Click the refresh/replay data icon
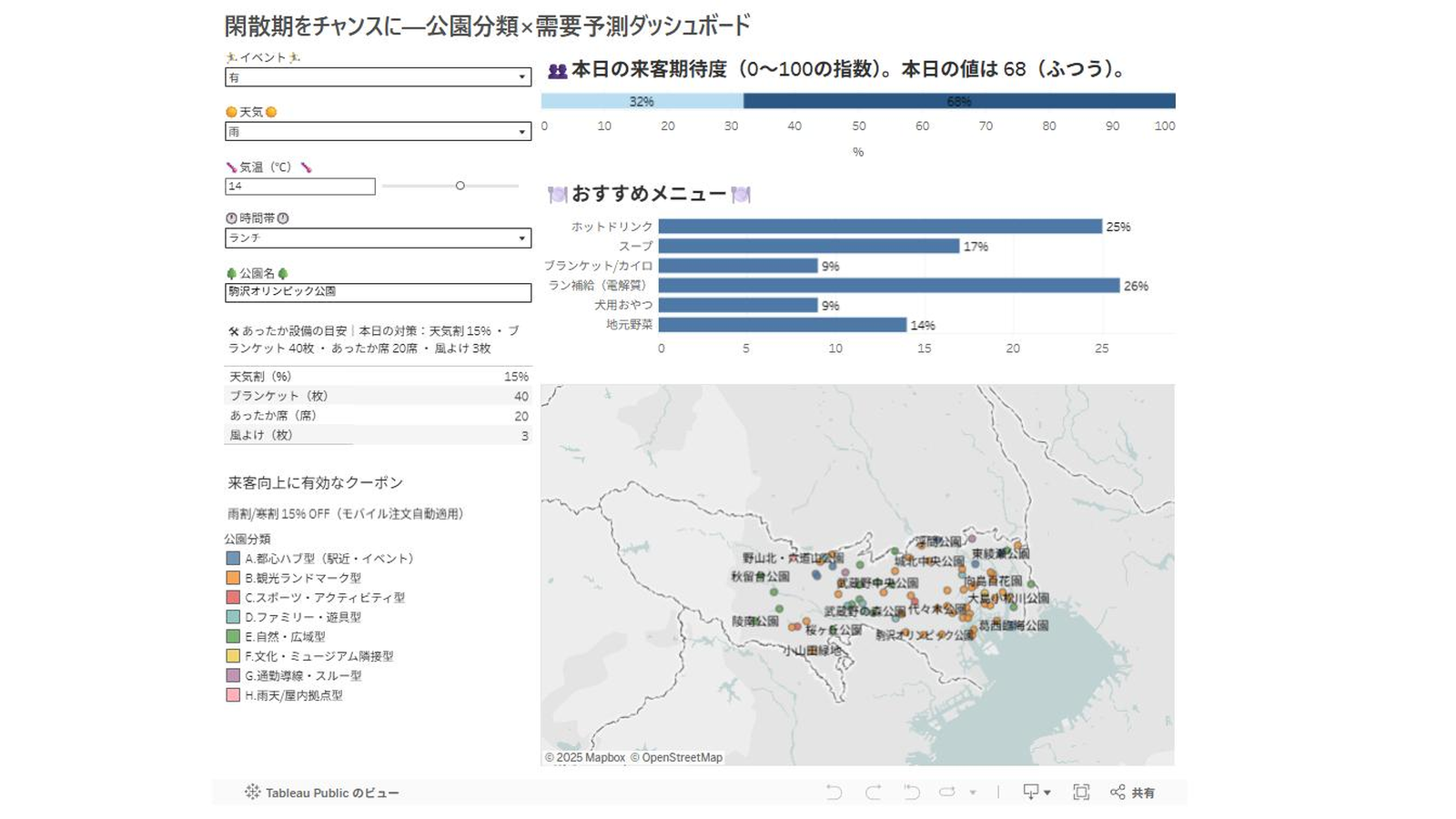1456x819 pixels. point(947,792)
